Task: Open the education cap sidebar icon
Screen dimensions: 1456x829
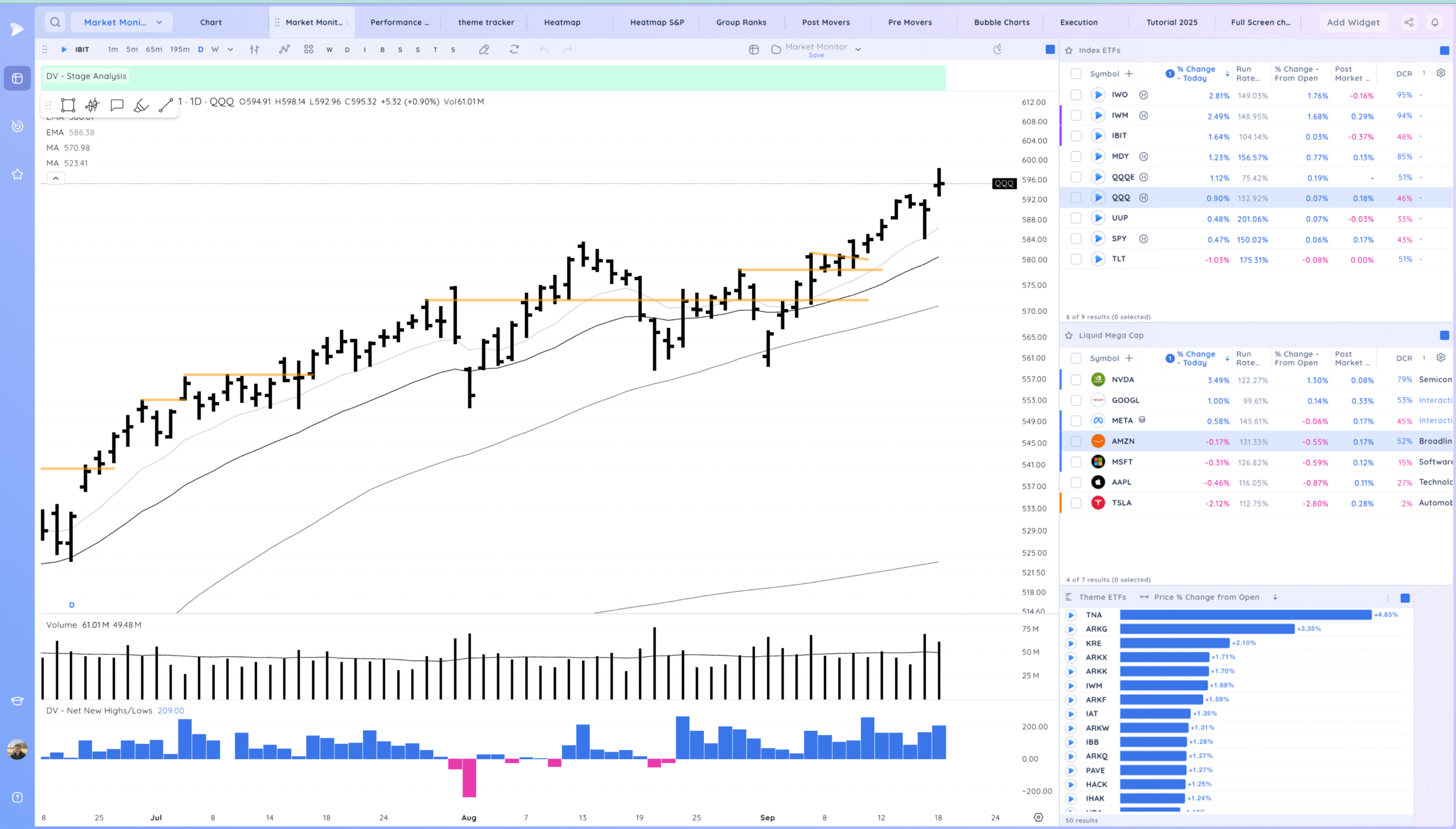Action: [x=17, y=701]
